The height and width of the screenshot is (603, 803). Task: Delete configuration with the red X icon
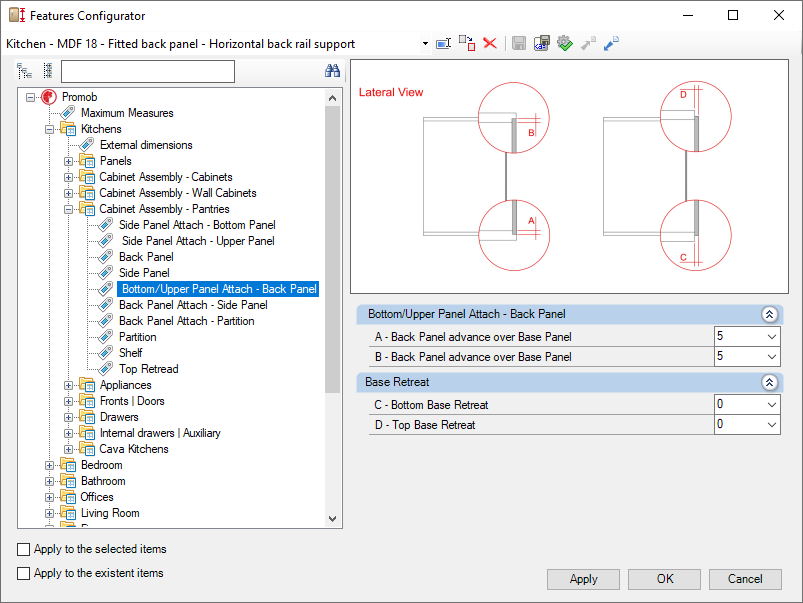[490, 43]
